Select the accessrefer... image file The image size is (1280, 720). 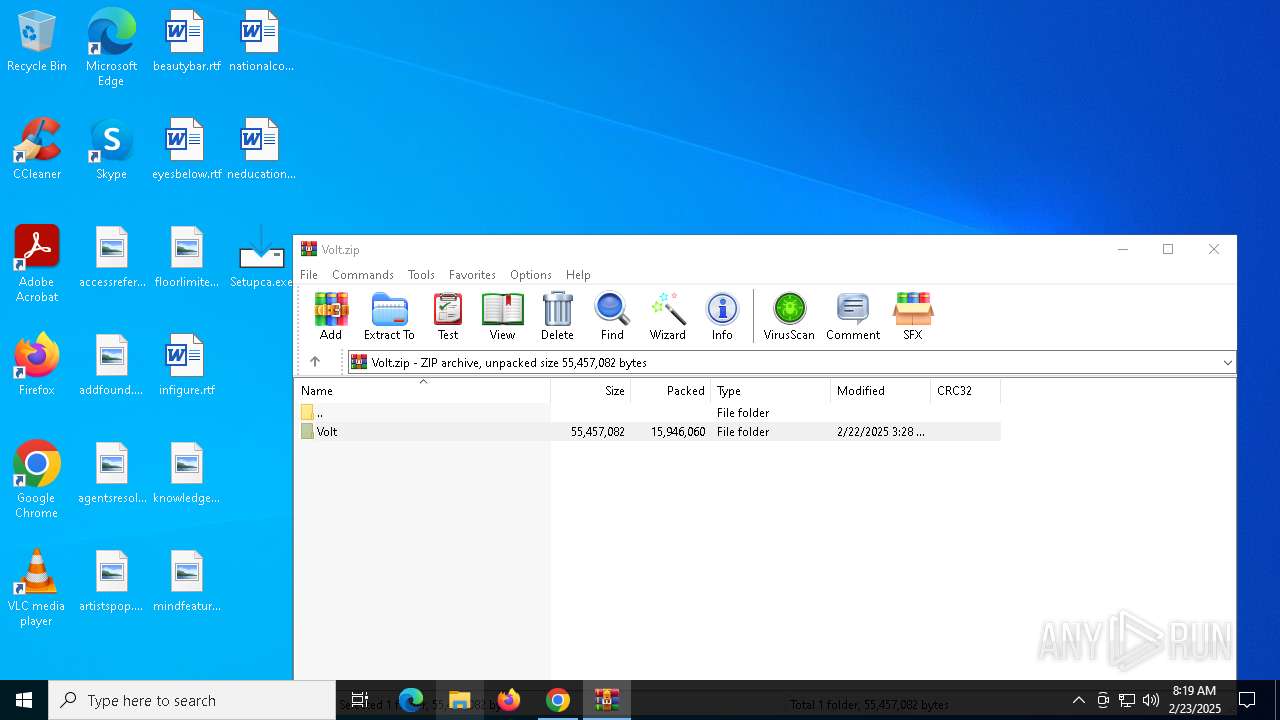point(112,257)
